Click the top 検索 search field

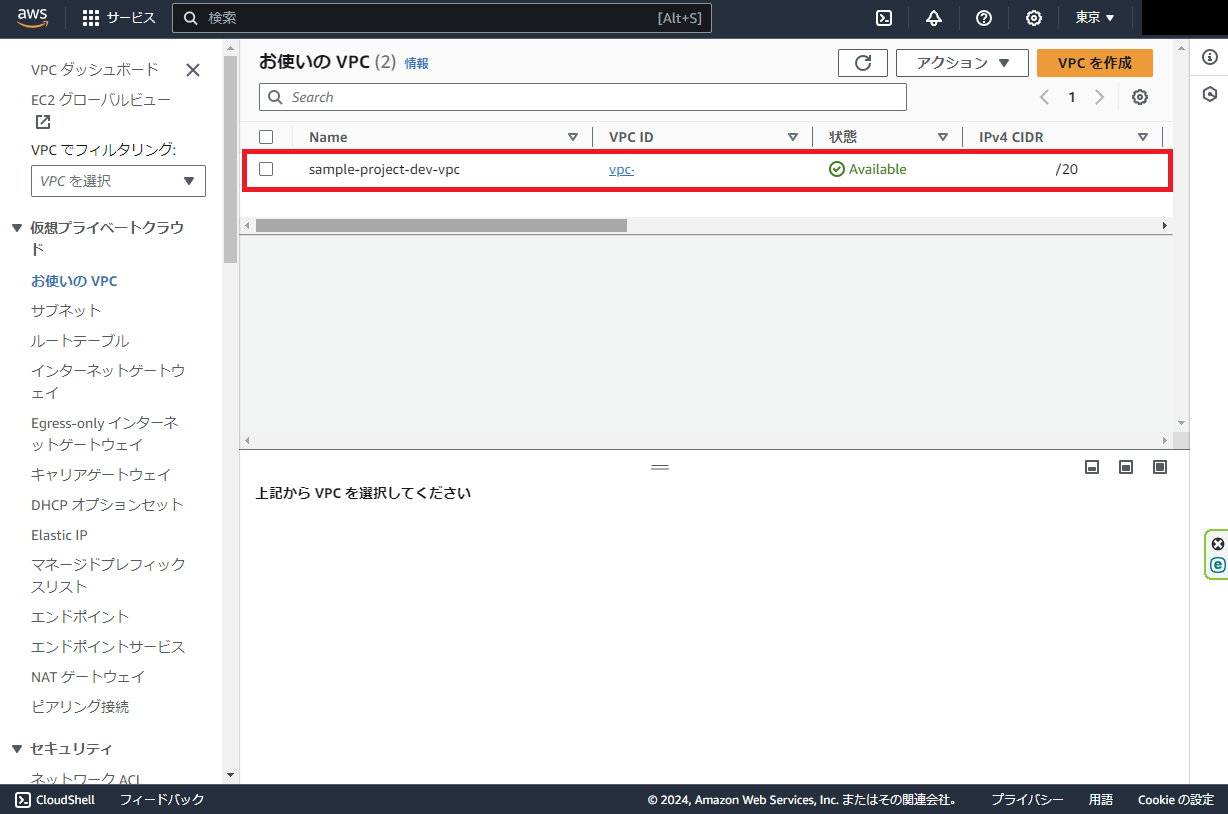pos(442,18)
